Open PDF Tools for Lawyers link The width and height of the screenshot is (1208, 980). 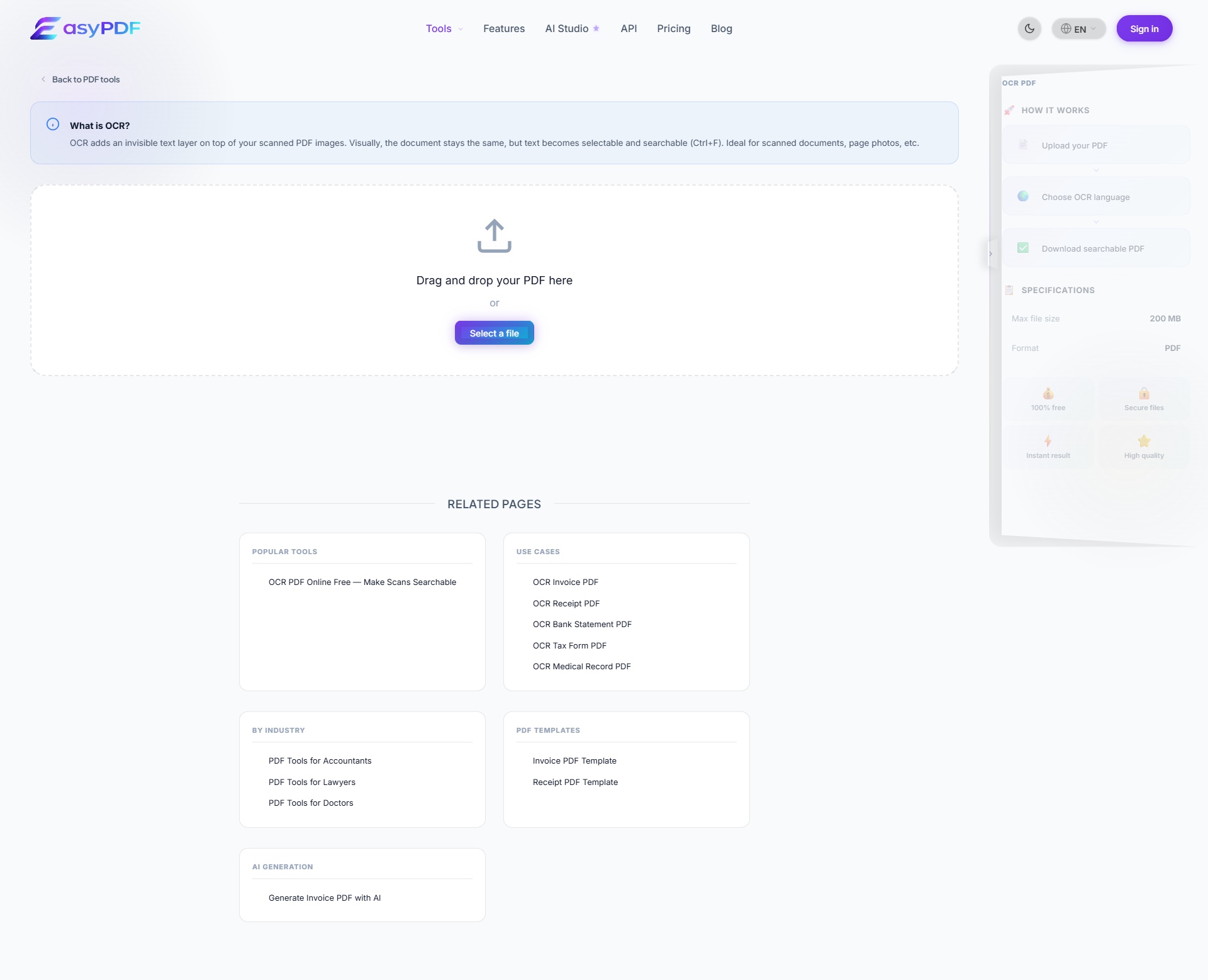tap(311, 782)
